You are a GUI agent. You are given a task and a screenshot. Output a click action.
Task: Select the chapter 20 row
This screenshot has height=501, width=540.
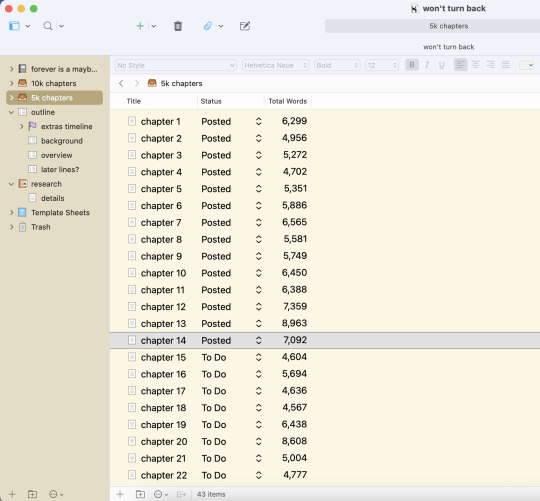[324, 441]
